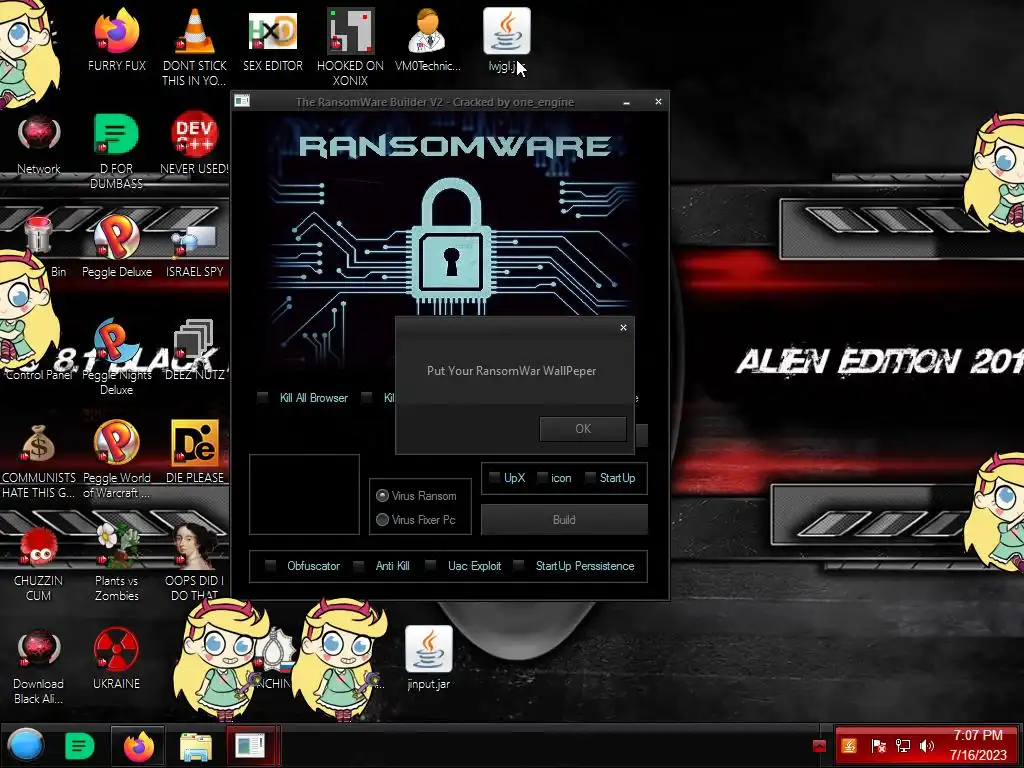Open the File Explorer taskbar icon
Viewport: 1024px width, 768px height.
point(195,746)
